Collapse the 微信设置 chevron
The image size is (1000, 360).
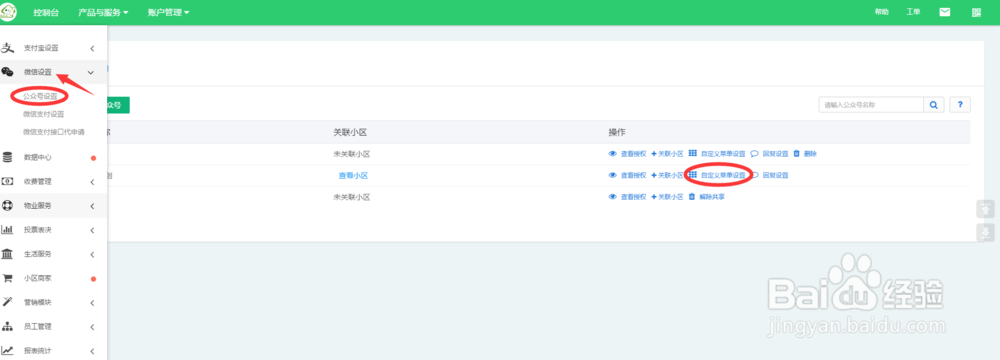click(x=91, y=73)
